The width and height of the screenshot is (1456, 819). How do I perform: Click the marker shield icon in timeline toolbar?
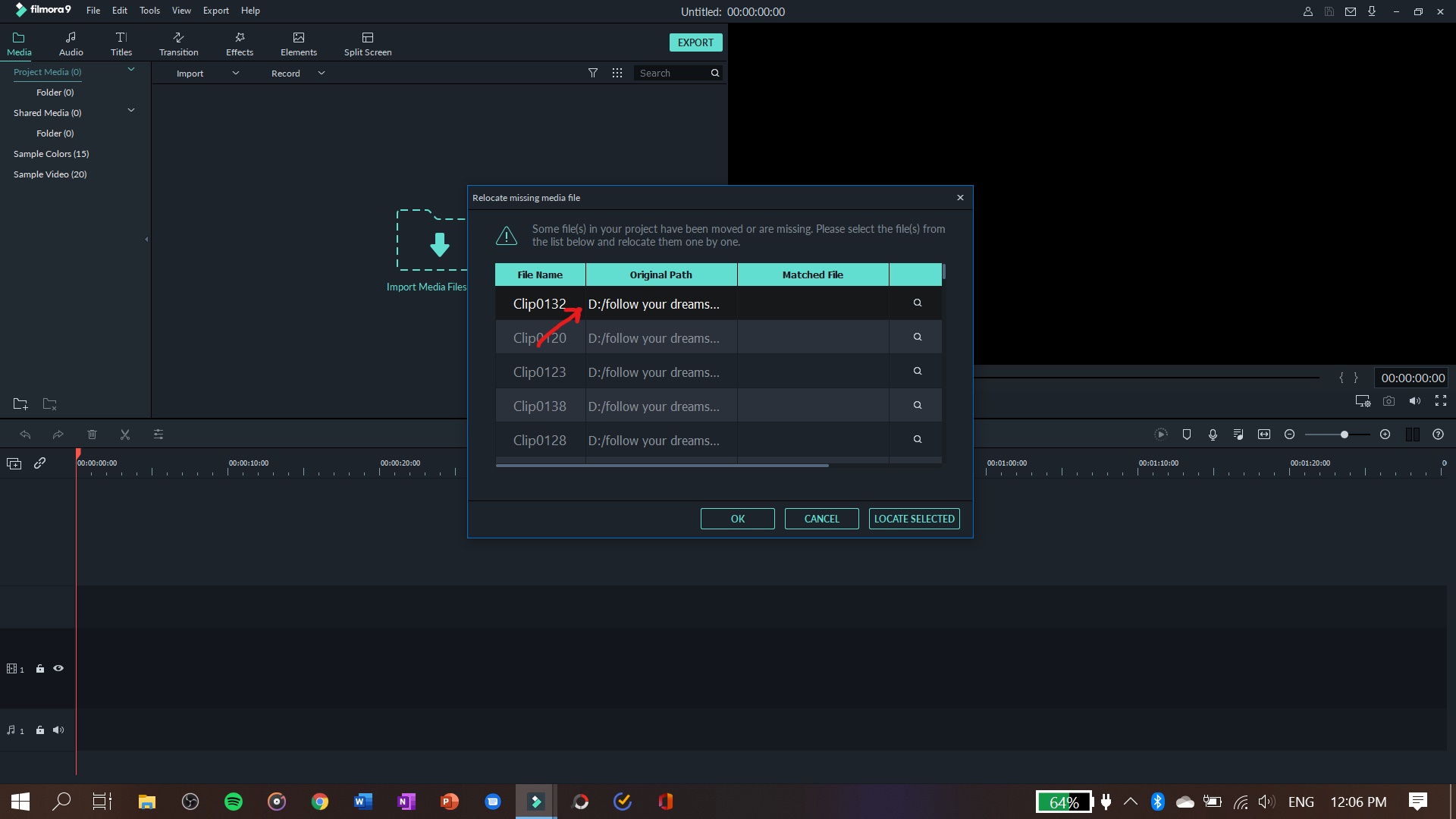point(1187,435)
